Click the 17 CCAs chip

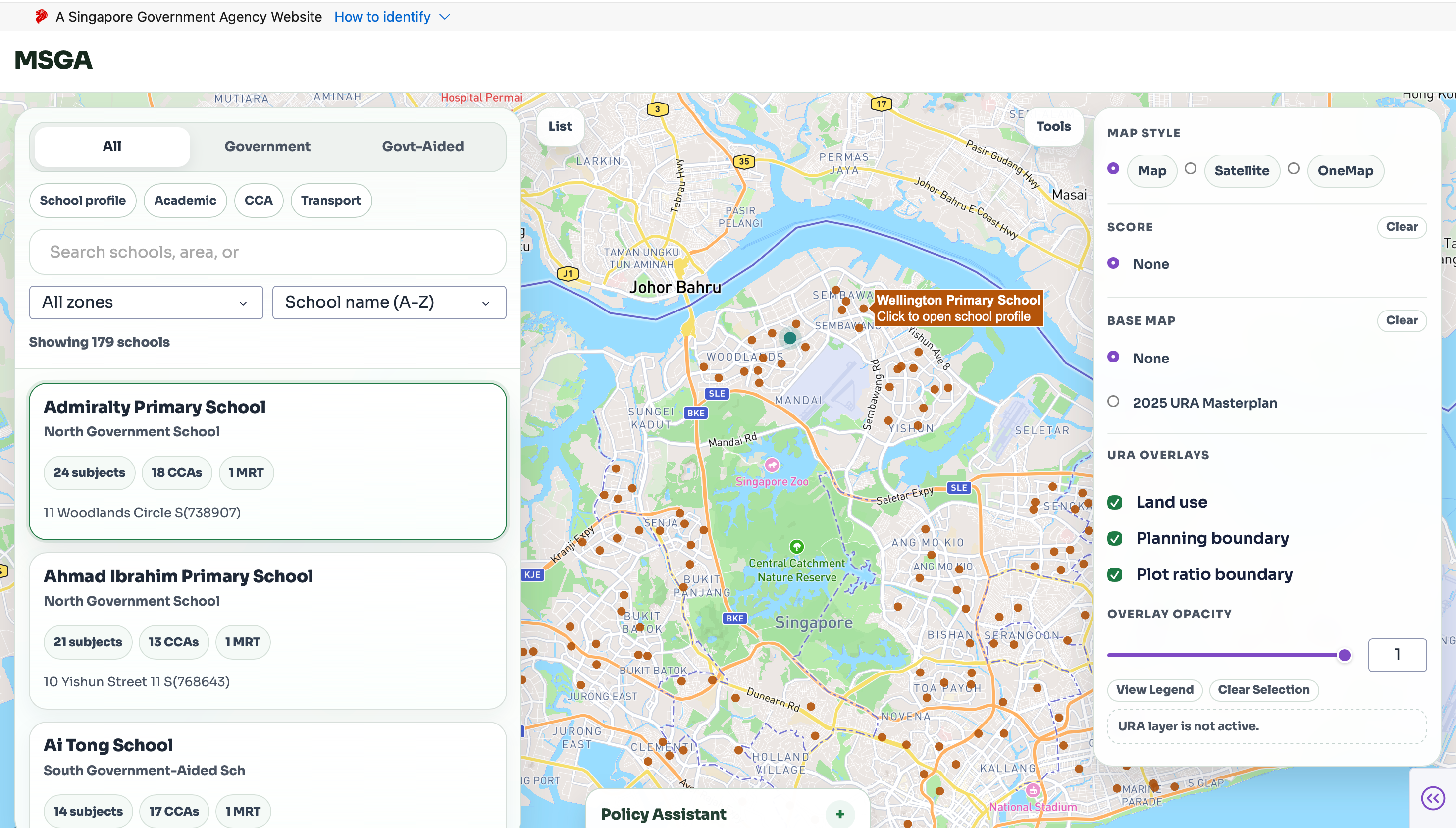[x=174, y=812]
